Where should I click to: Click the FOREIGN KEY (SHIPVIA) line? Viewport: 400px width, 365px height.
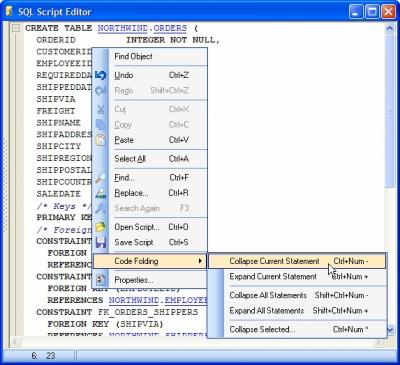(x=105, y=324)
